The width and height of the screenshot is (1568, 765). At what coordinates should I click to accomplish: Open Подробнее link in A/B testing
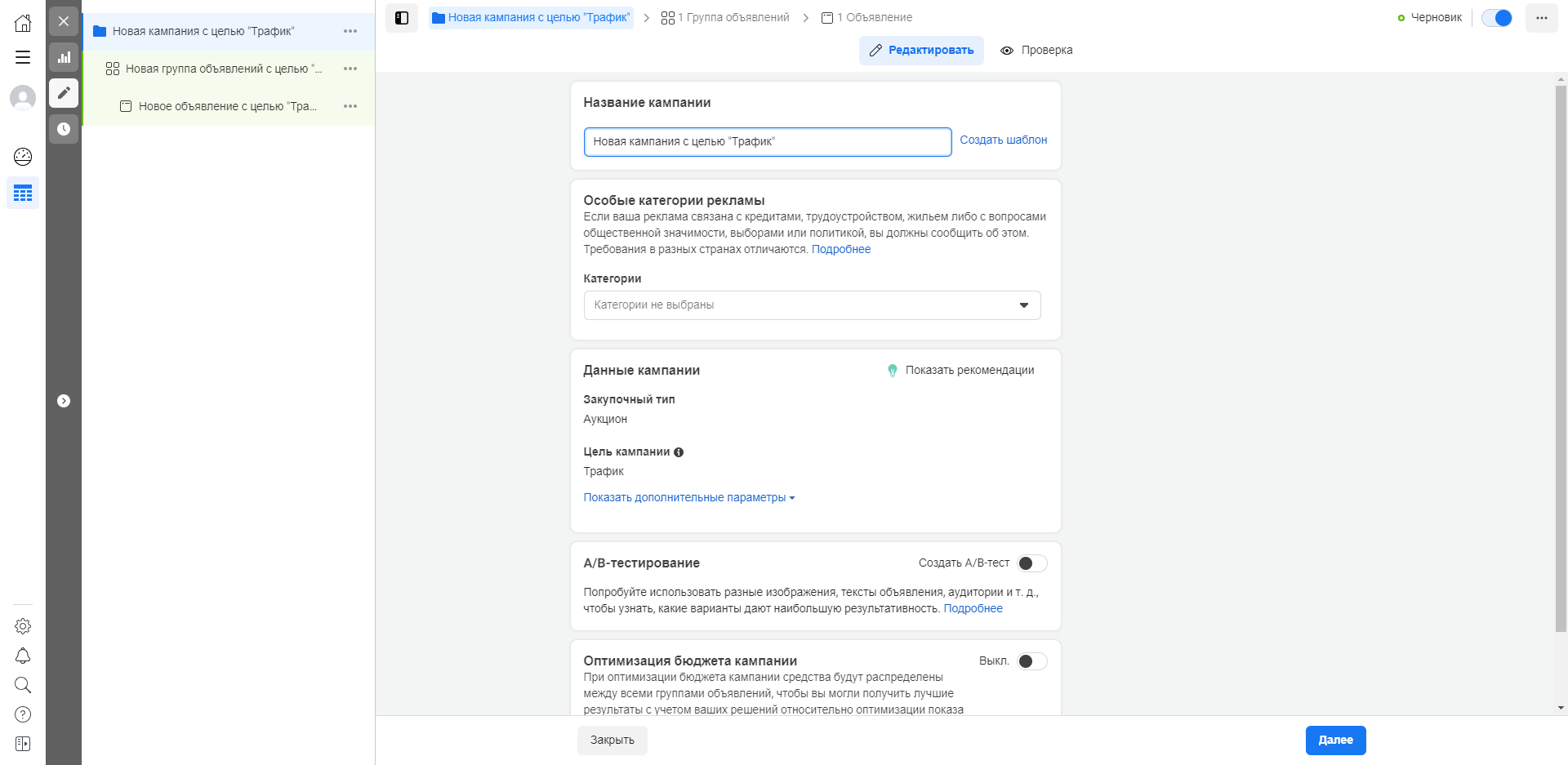click(973, 609)
